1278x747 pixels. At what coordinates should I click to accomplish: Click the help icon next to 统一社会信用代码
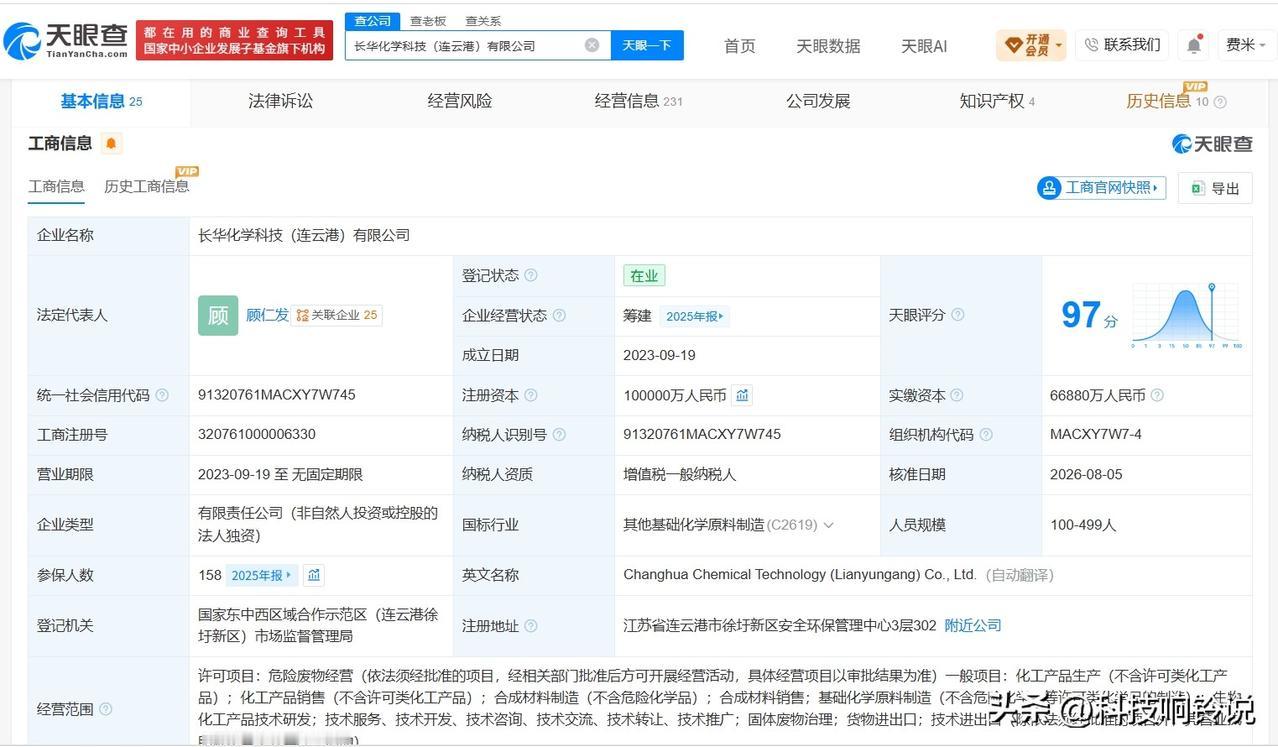[x=162, y=395]
